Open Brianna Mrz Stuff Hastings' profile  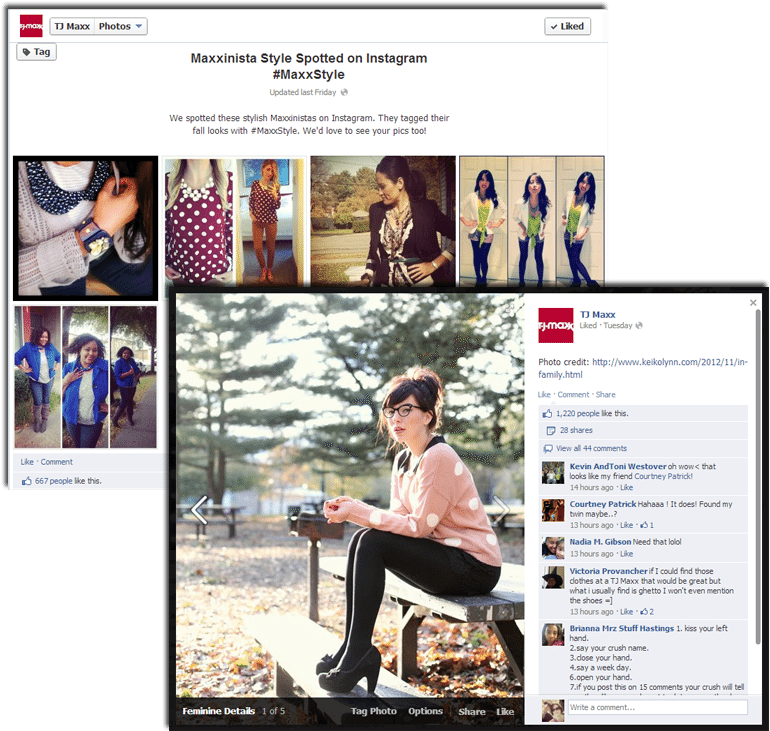pyautogui.click(x=622, y=628)
